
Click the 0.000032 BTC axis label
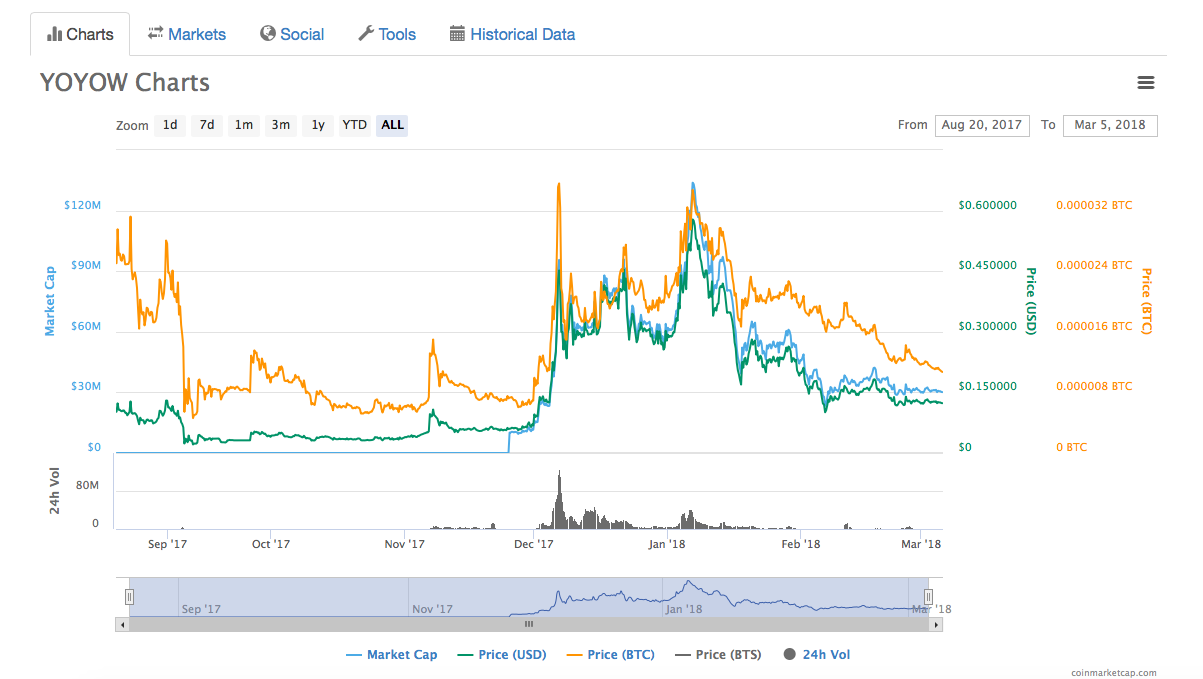(1094, 205)
